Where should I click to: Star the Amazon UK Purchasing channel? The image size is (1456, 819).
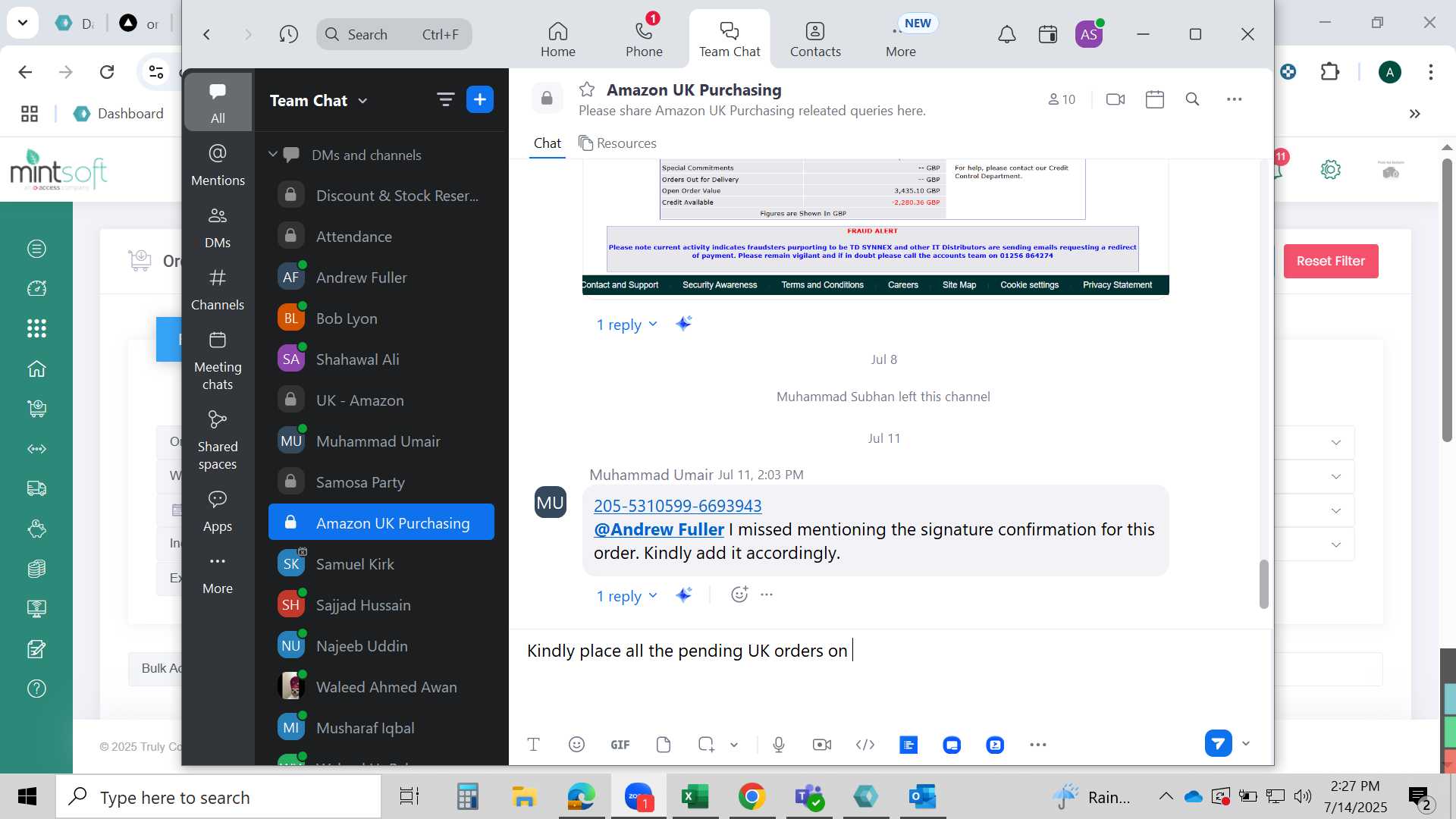[x=587, y=89]
